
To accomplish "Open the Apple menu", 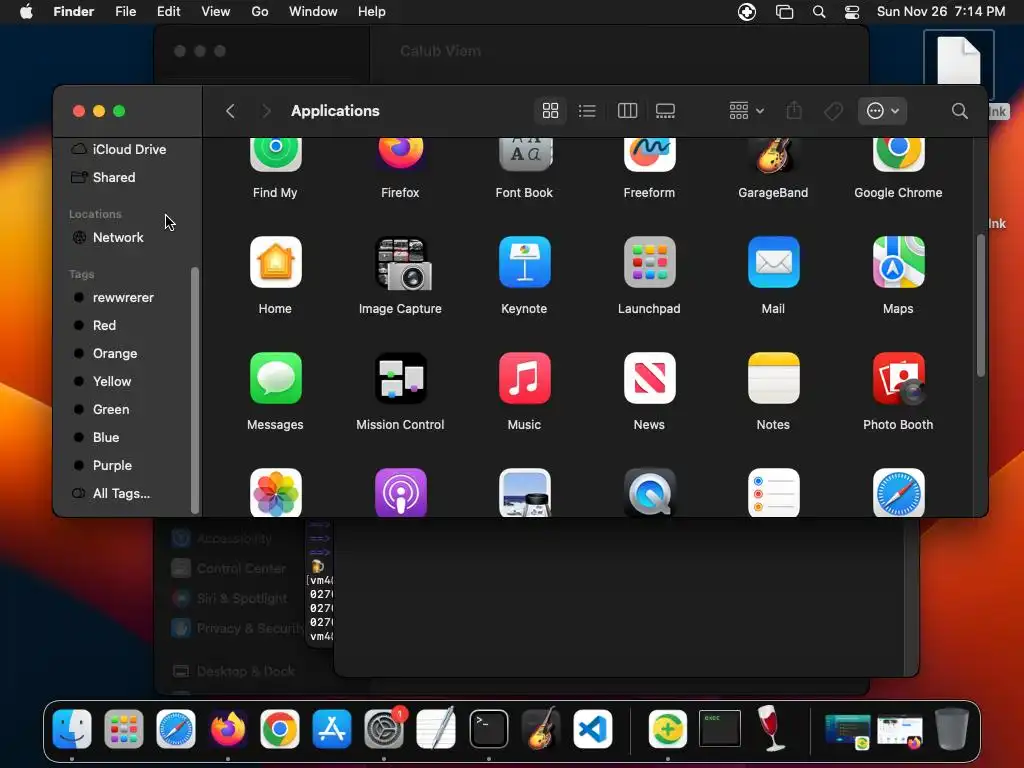I will (26, 12).
